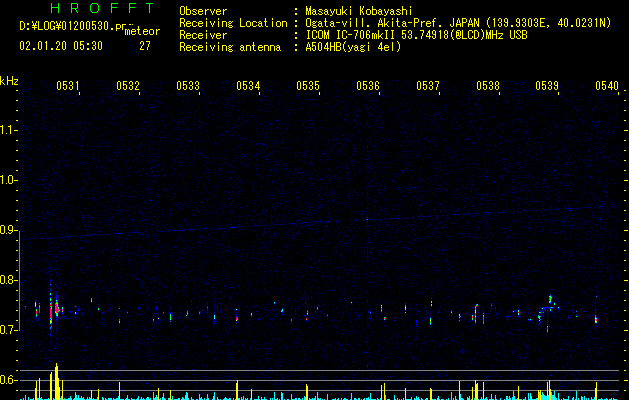Click the meteor count value 27
Viewport: 629px width, 400px height.
pos(145,46)
